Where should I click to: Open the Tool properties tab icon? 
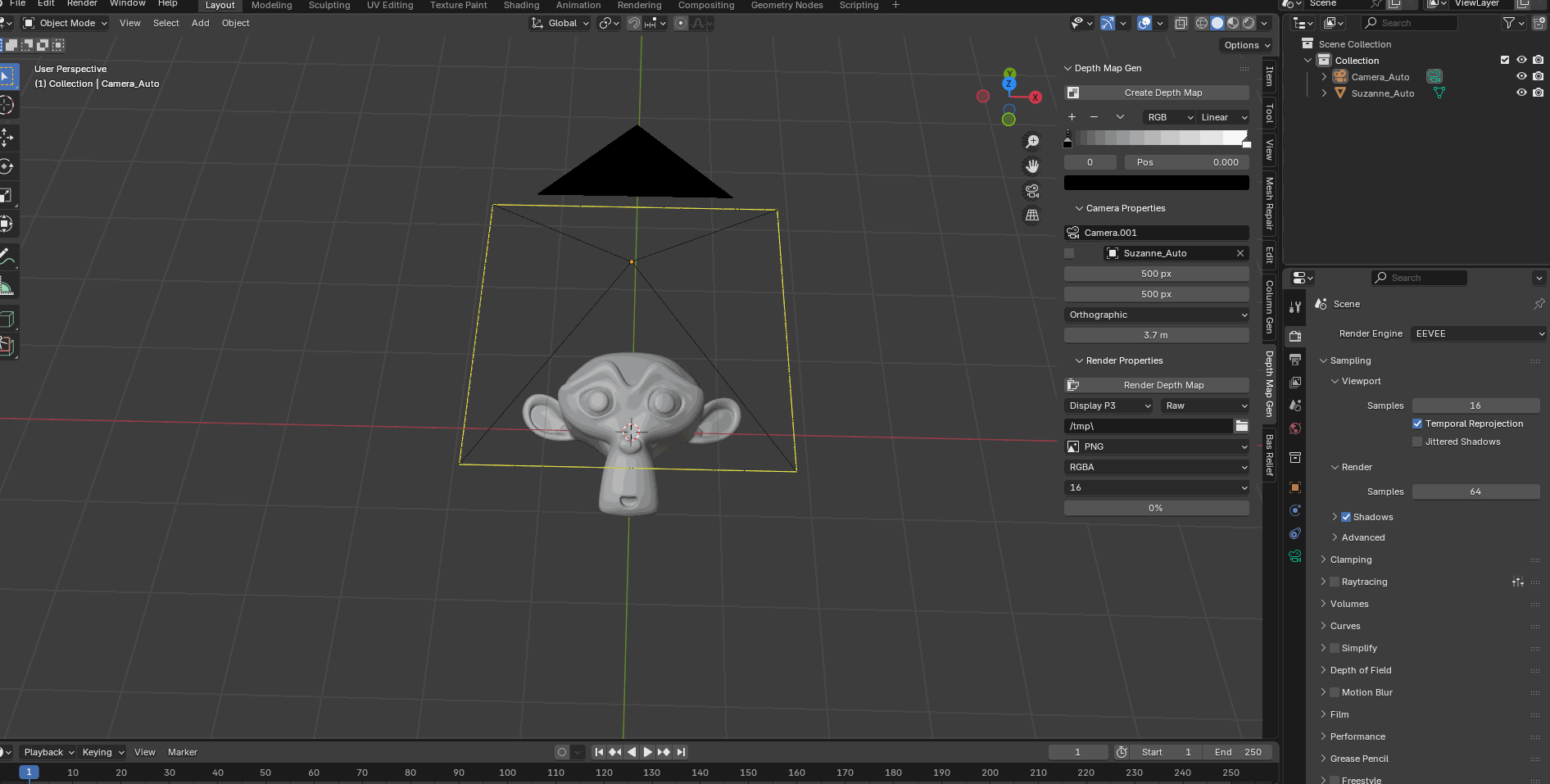(x=1295, y=307)
